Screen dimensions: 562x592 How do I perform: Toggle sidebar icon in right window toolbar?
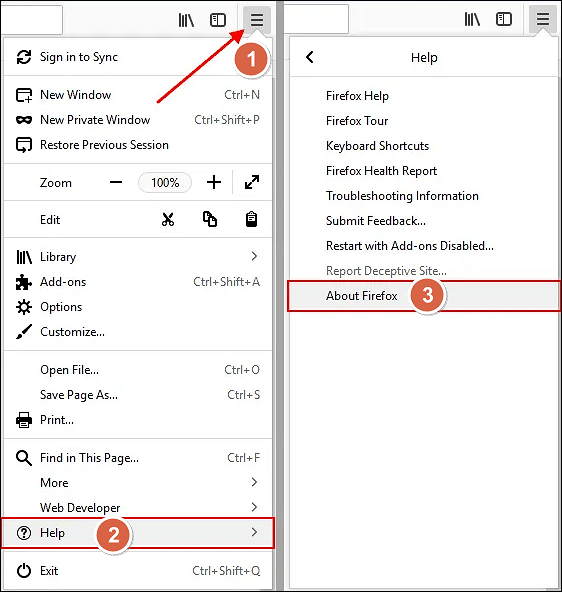point(504,19)
